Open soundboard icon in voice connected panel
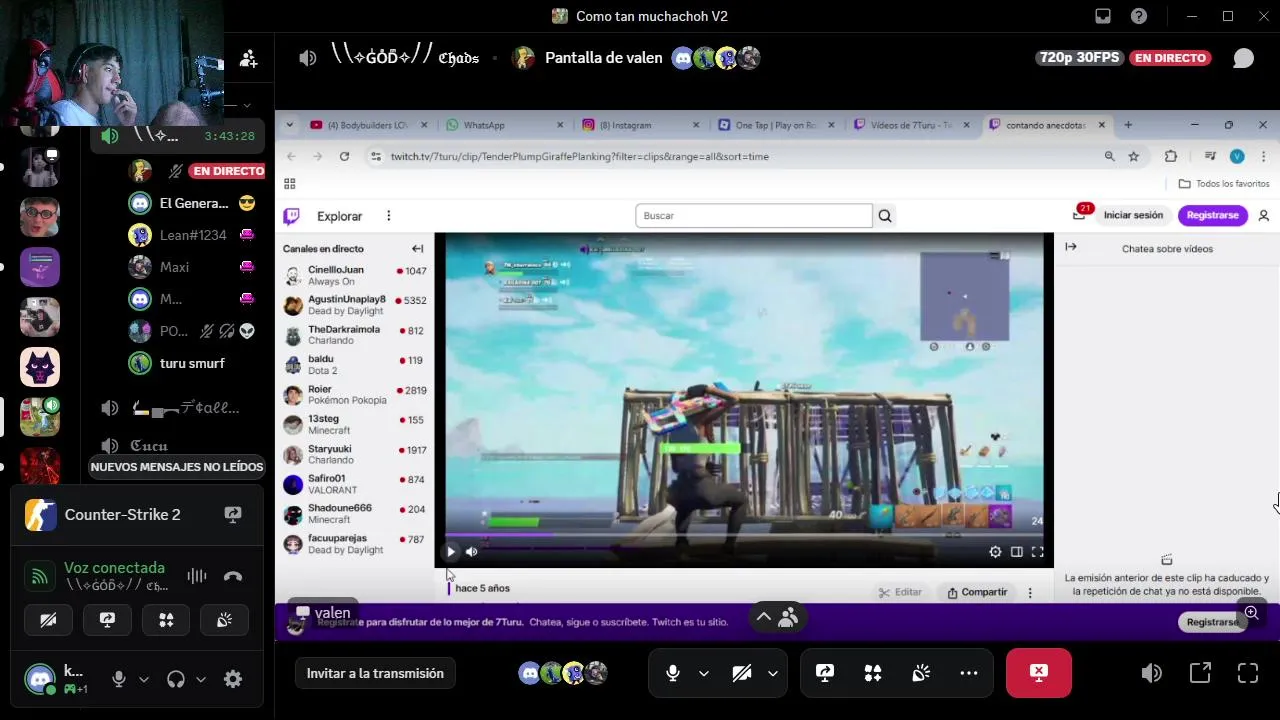 pos(225,620)
